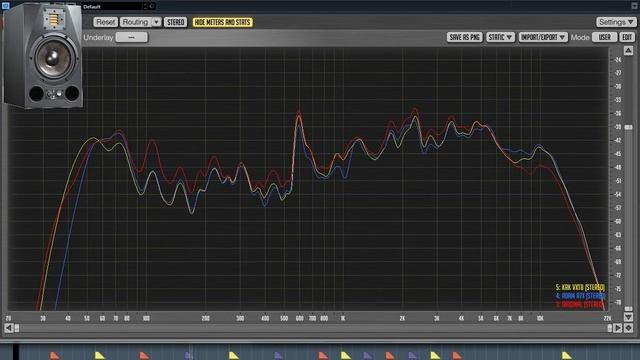This screenshot has height=360, width=640.
Task: Click the Underlay label text
Action: tap(98, 37)
